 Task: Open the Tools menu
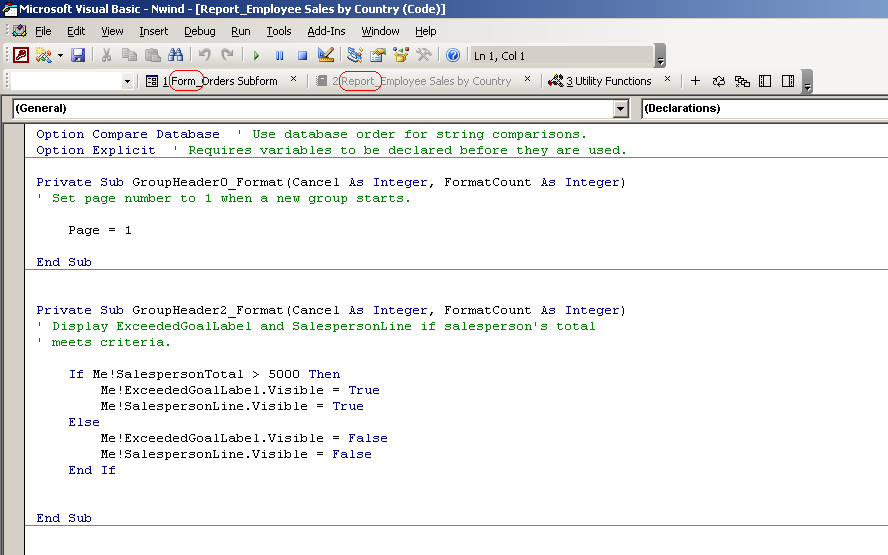click(279, 31)
